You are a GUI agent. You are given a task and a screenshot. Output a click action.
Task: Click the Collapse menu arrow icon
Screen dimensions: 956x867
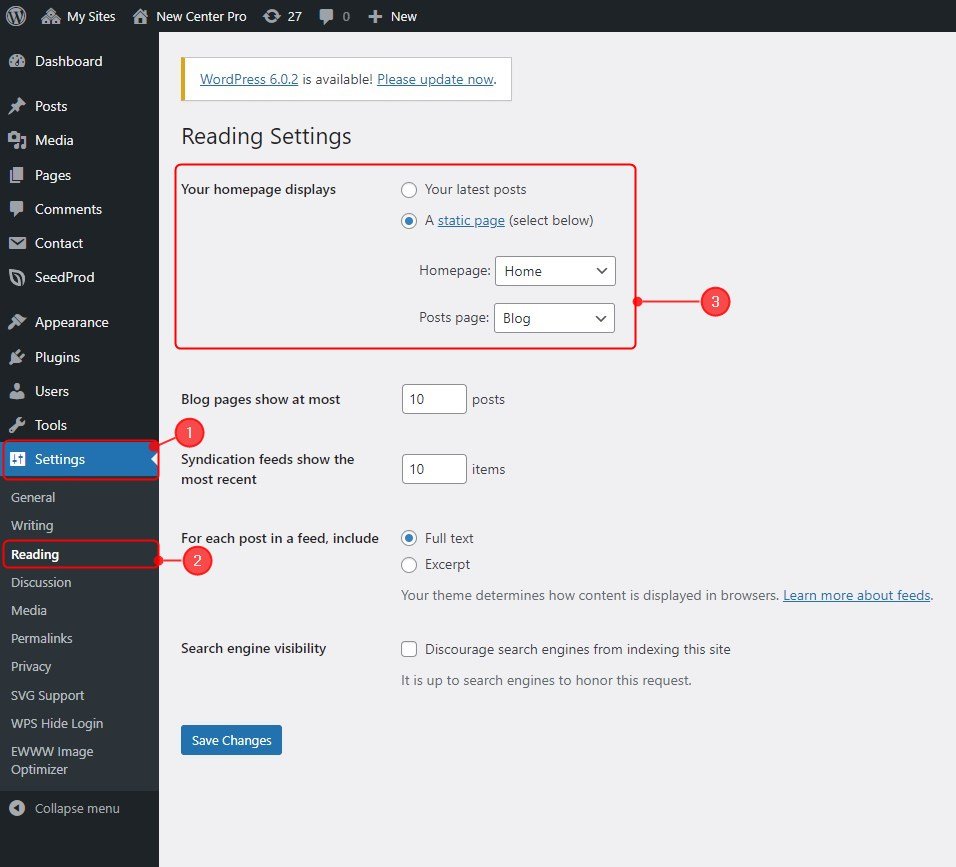pos(17,808)
